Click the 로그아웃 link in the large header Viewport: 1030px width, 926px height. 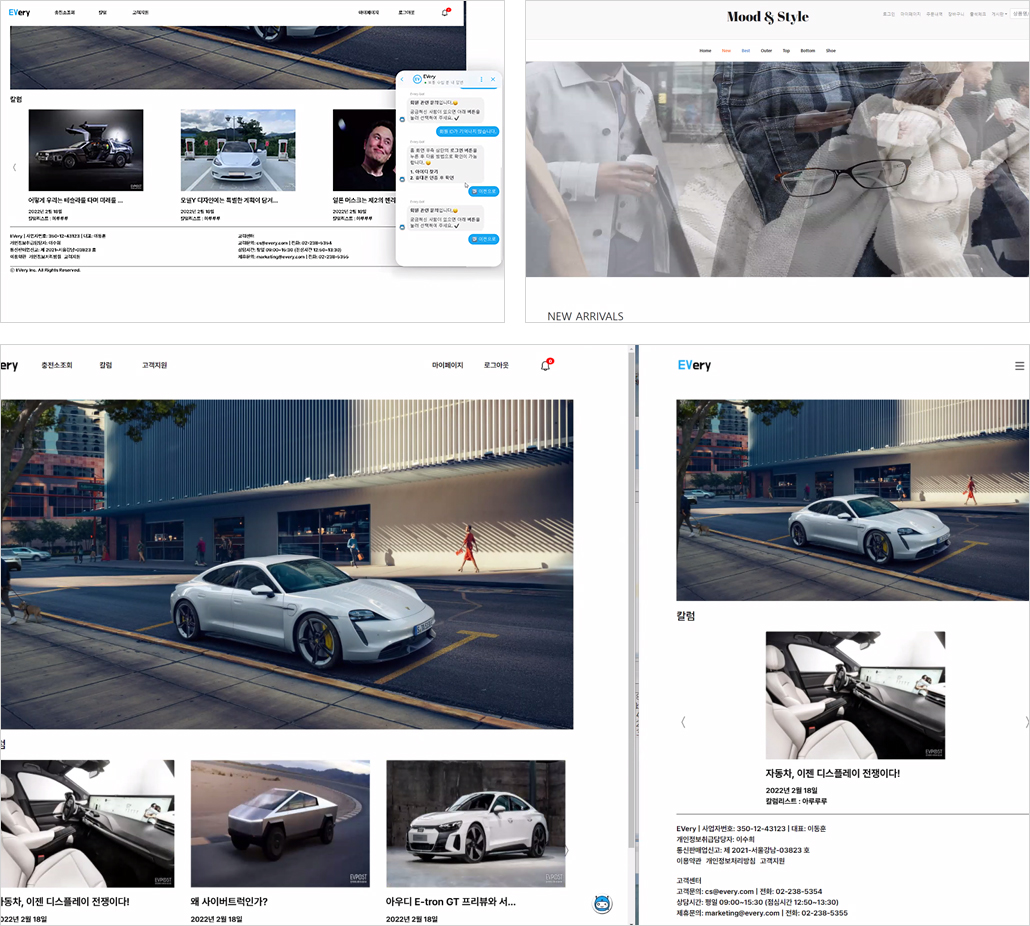496,365
